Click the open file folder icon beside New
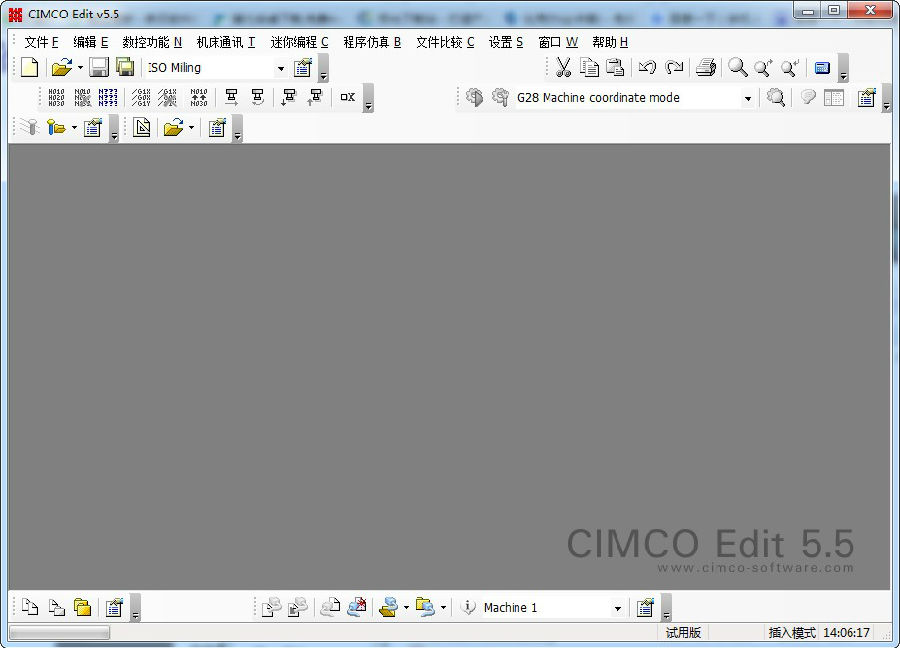The height and width of the screenshot is (648, 900). click(61, 68)
